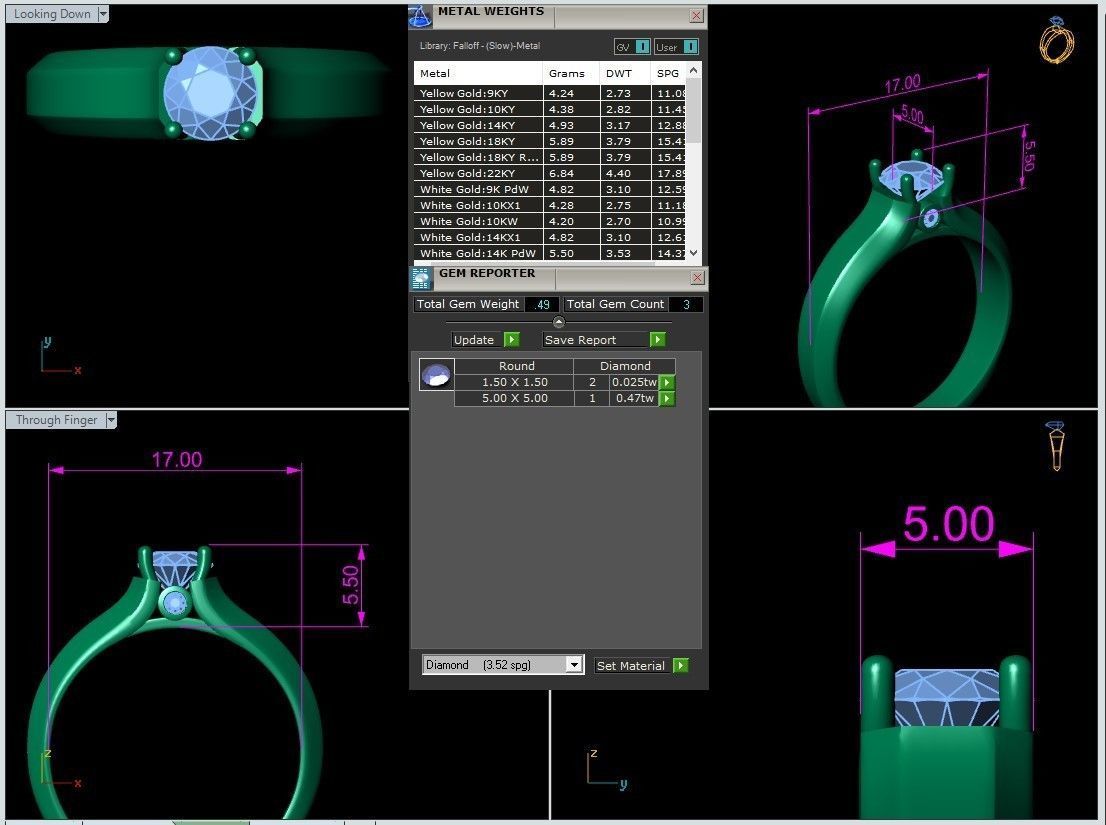
Task: Click the 1.50 X 1.50 size cell
Action: click(514, 382)
